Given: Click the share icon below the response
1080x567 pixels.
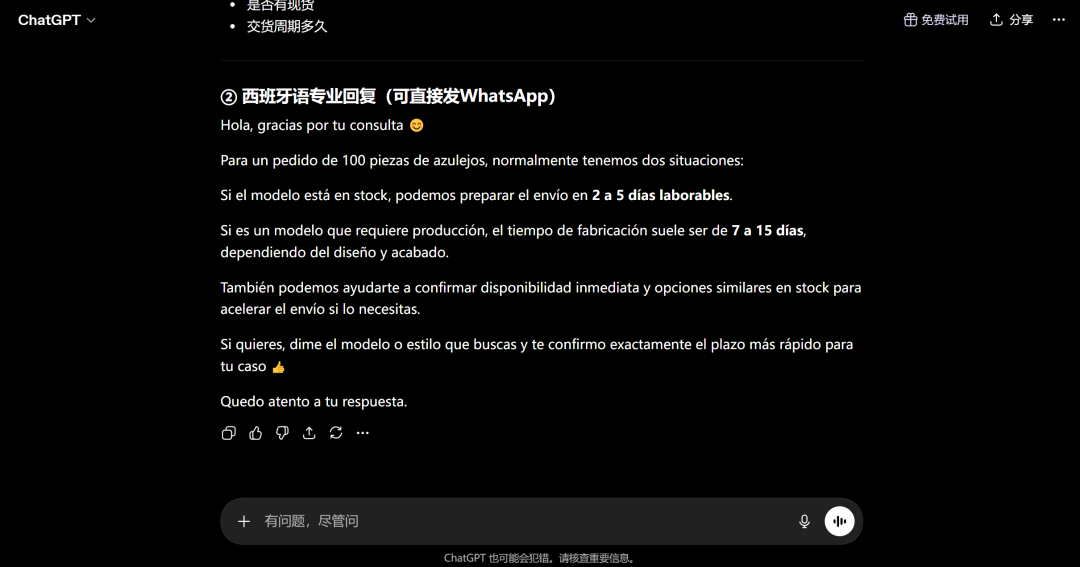Looking at the screenshot, I should [309, 433].
